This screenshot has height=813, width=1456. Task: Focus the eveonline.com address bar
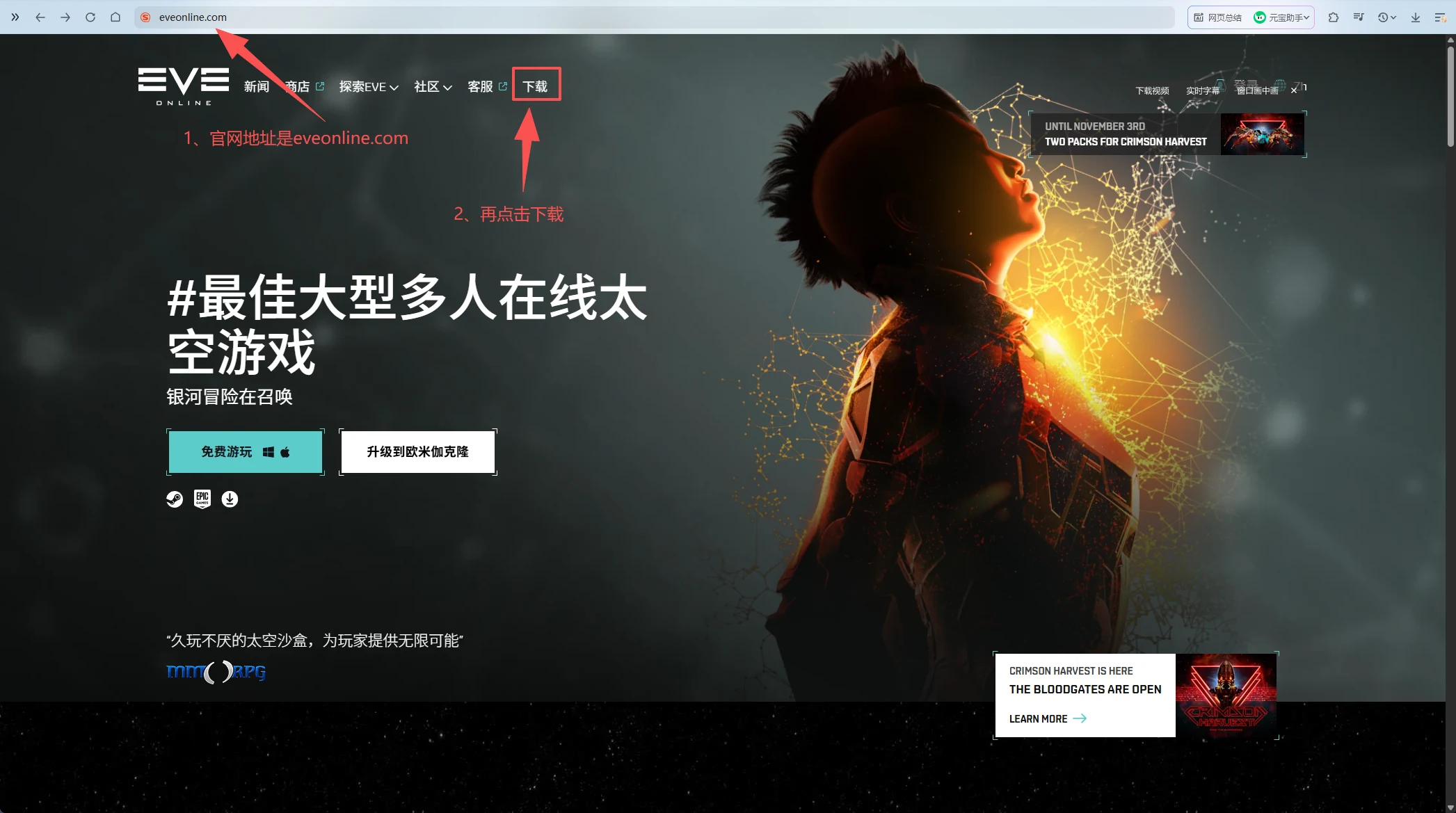pos(654,17)
